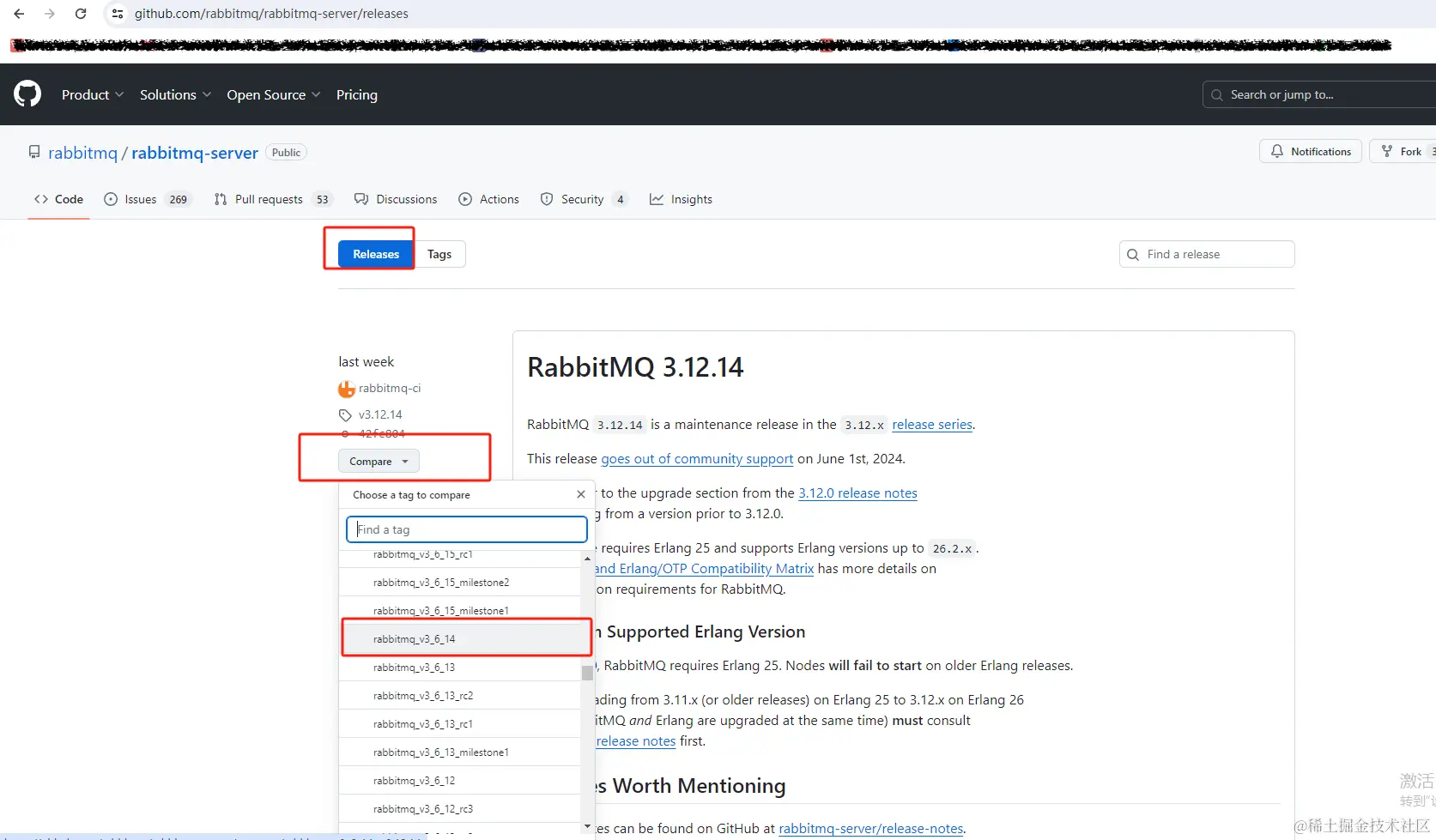The image size is (1436, 840).
Task: Open the v3.12.14 tag link
Action: (380, 415)
